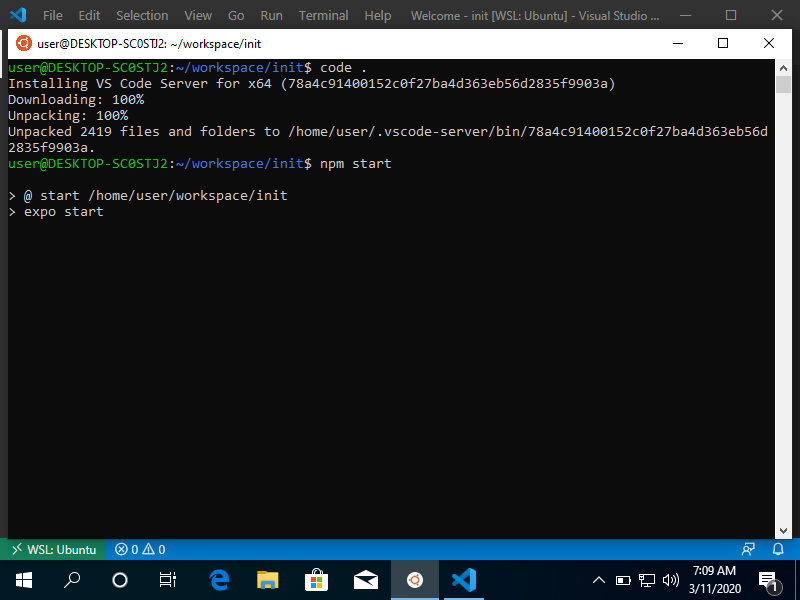Close the Visual Studio Code window
800x600 pixels.
click(777, 15)
